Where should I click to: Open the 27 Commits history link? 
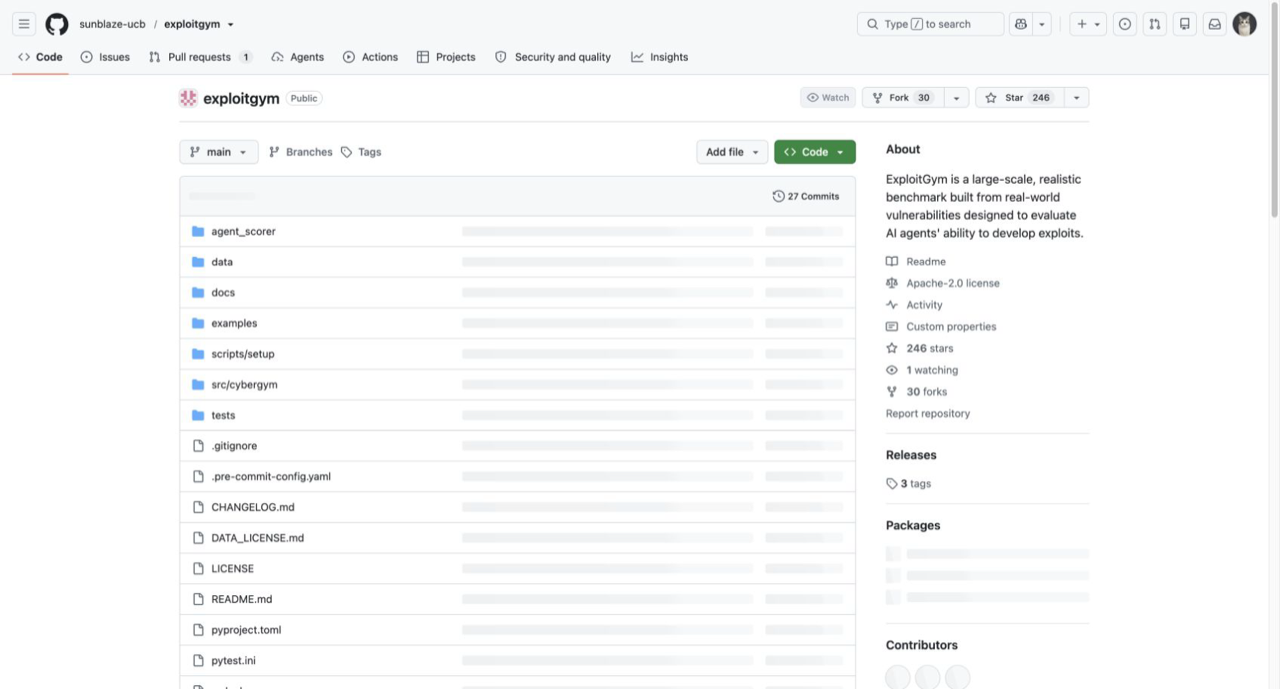[x=806, y=196]
